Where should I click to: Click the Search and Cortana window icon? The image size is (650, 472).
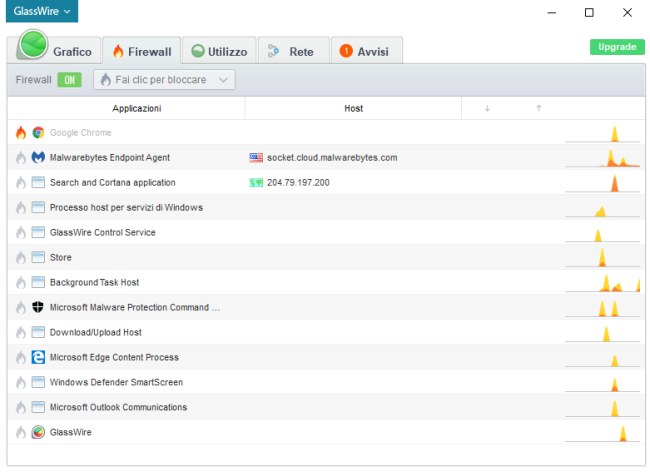pyautogui.click(x=38, y=182)
